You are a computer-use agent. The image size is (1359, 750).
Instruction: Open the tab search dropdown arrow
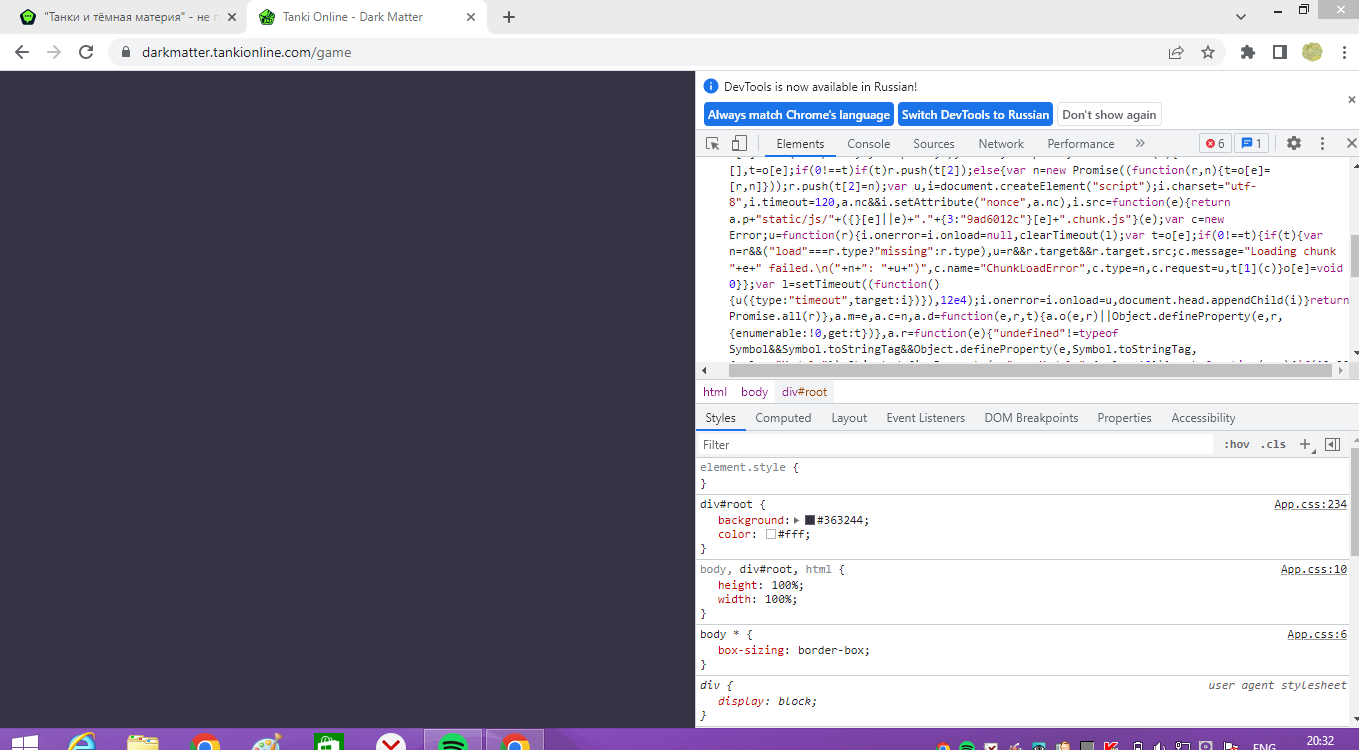tap(1241, 17)
